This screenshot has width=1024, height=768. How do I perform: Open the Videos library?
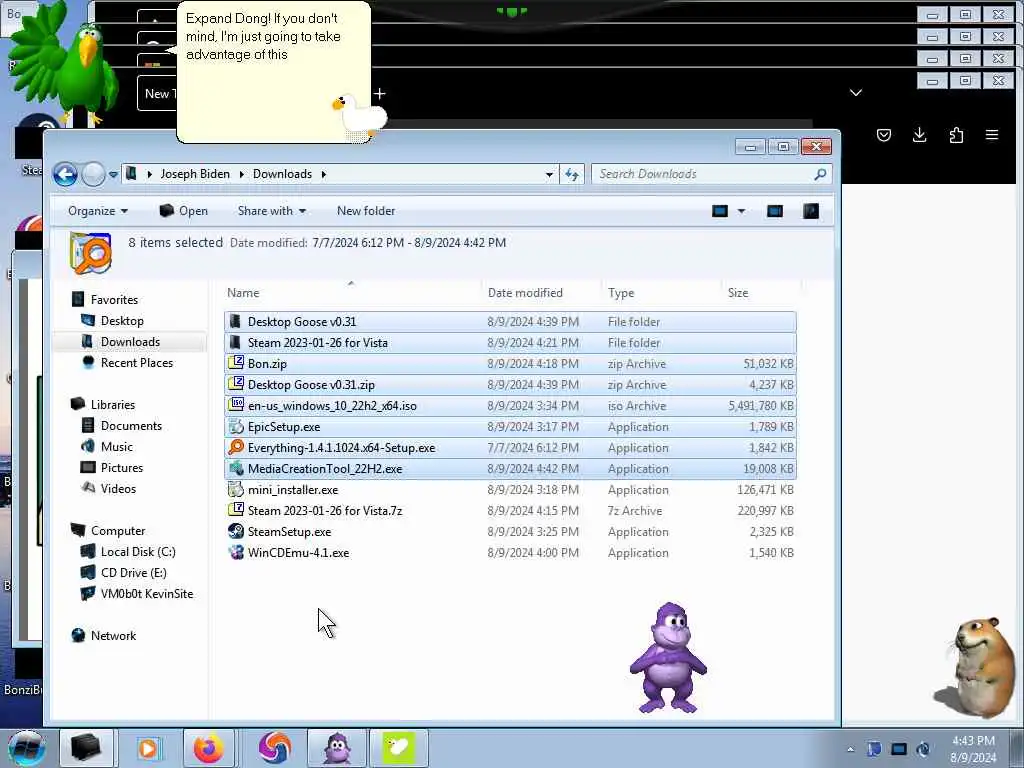118,488
